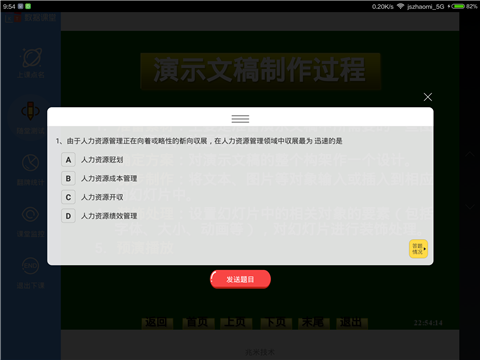Click the up chevron arrow at right edge

pyautogui.click(x=470, y=154)
